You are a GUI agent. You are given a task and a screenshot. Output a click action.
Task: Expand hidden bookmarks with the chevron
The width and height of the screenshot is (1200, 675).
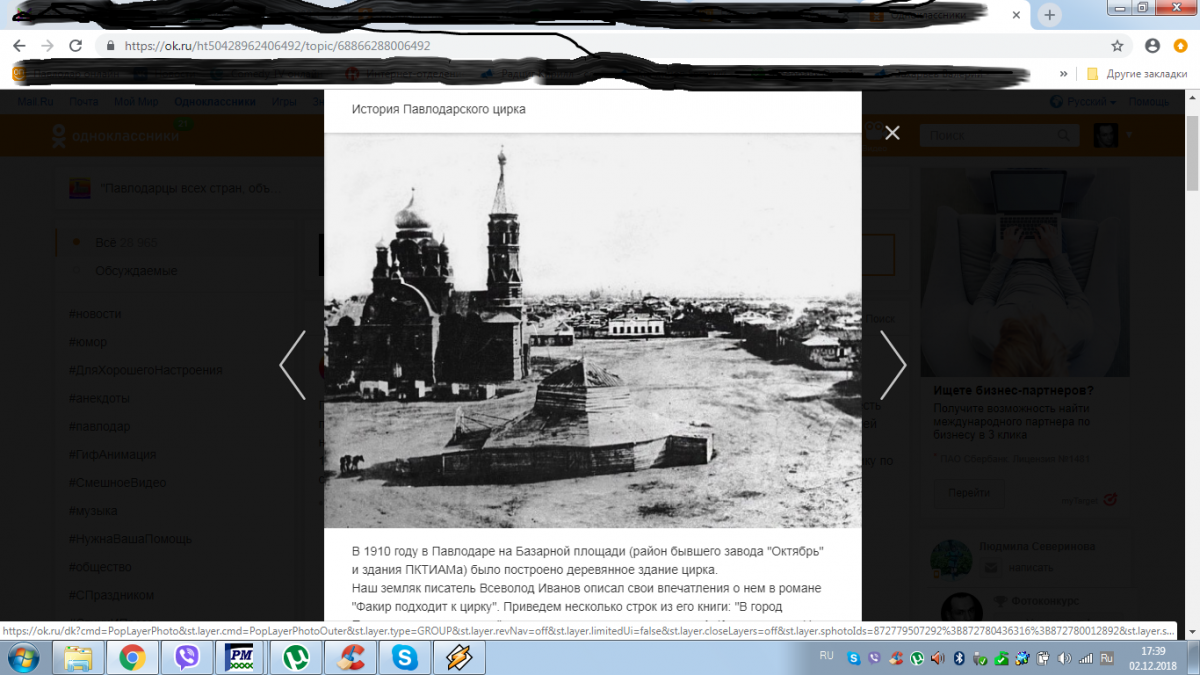[1062, 74]
